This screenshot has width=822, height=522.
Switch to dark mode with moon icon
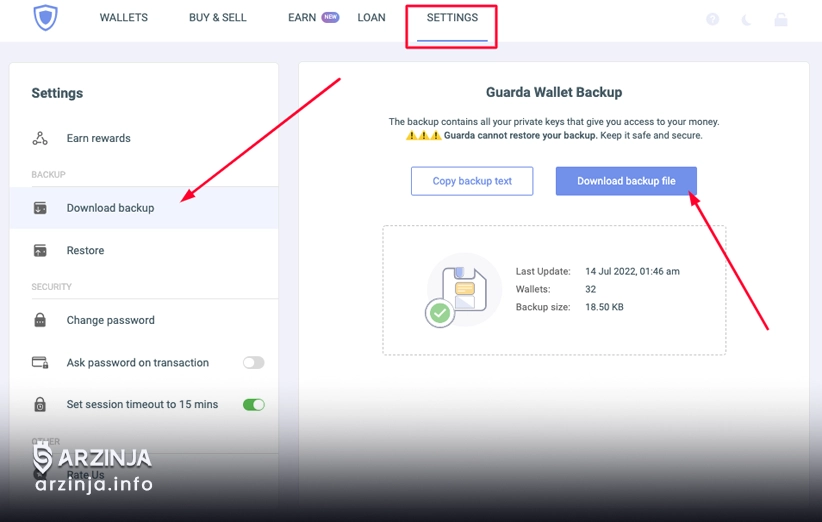746,19
